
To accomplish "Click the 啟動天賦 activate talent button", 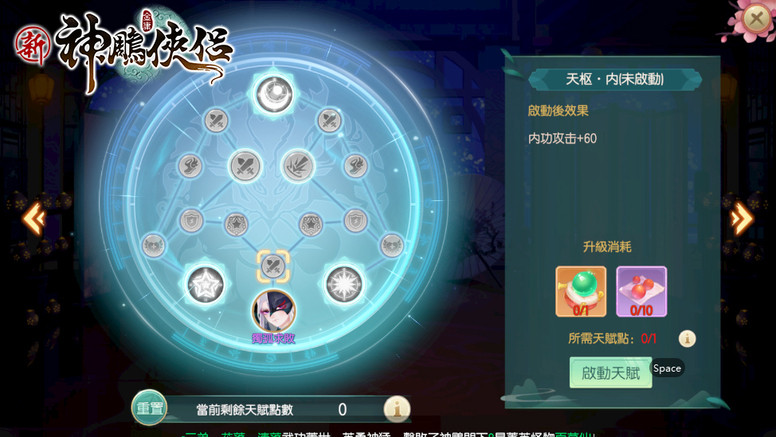I will tap(611, 373).
